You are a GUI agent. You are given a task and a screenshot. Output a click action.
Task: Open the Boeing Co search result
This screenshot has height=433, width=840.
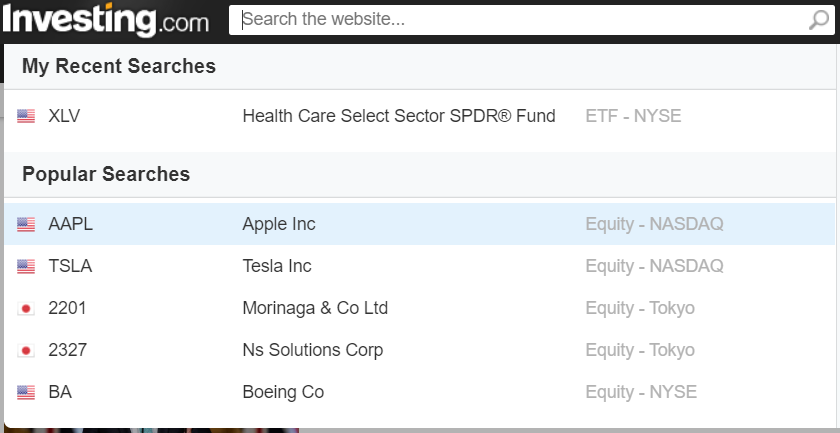tap(419, 392)
